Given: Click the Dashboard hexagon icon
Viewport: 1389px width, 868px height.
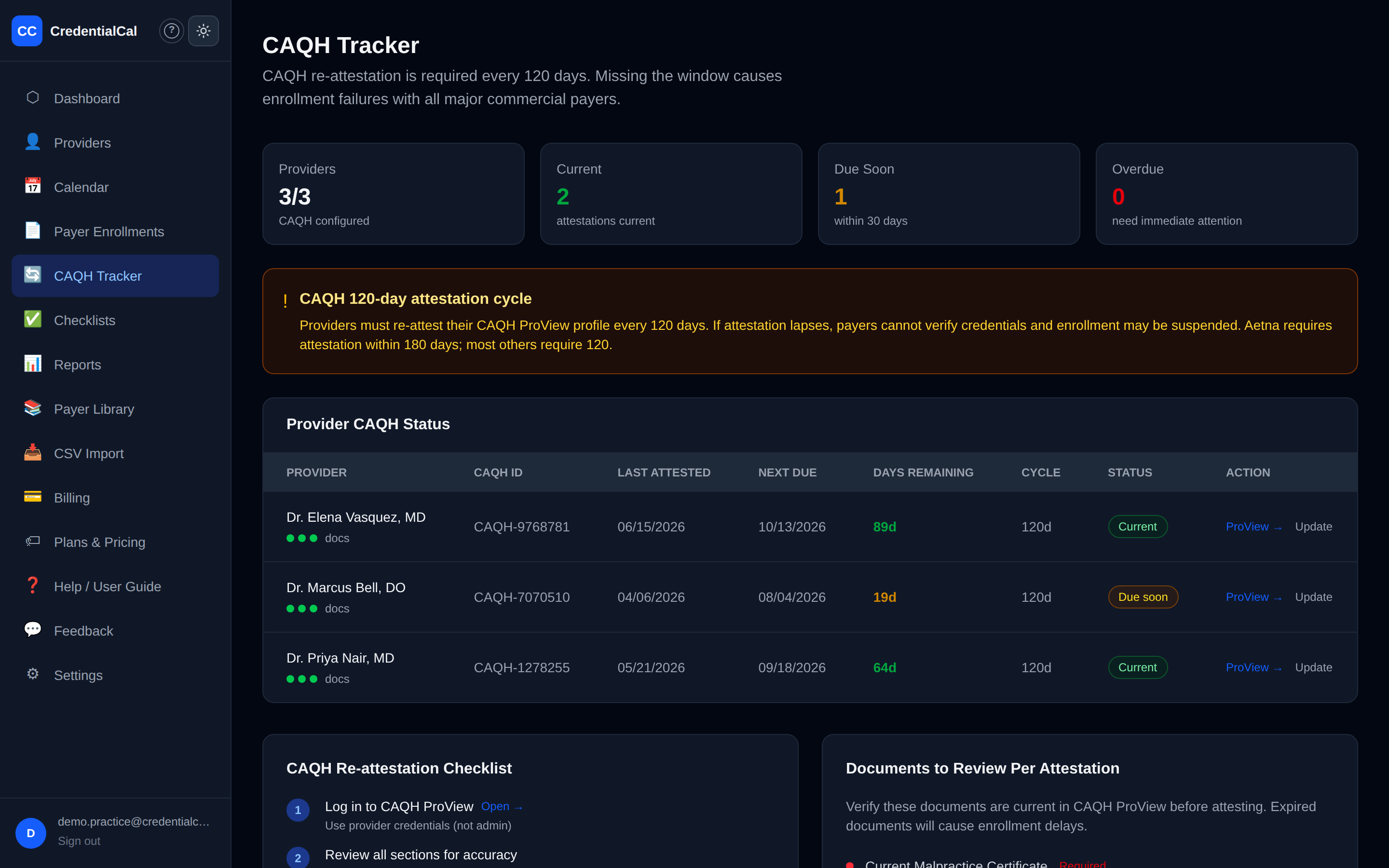Looking at the screenshot, I should click(x=33, y=97).
